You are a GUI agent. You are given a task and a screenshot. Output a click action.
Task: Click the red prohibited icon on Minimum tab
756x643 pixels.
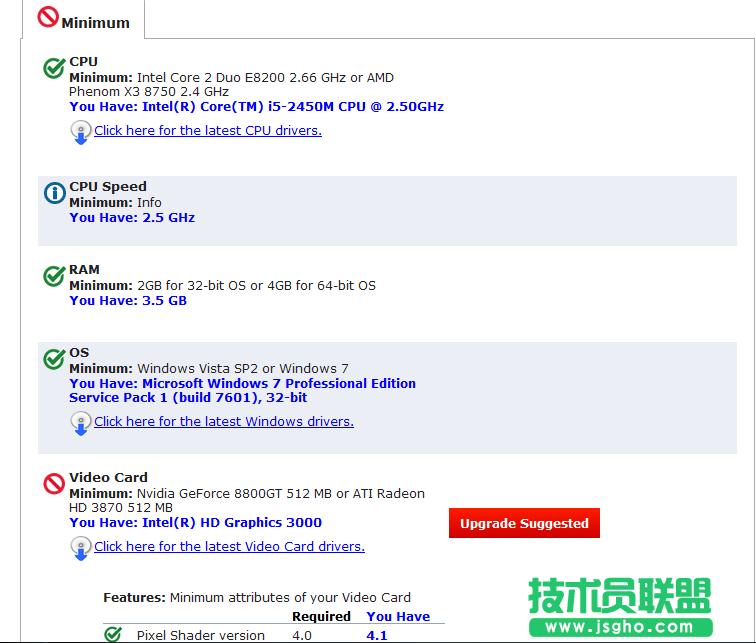(x=48, y=17)
